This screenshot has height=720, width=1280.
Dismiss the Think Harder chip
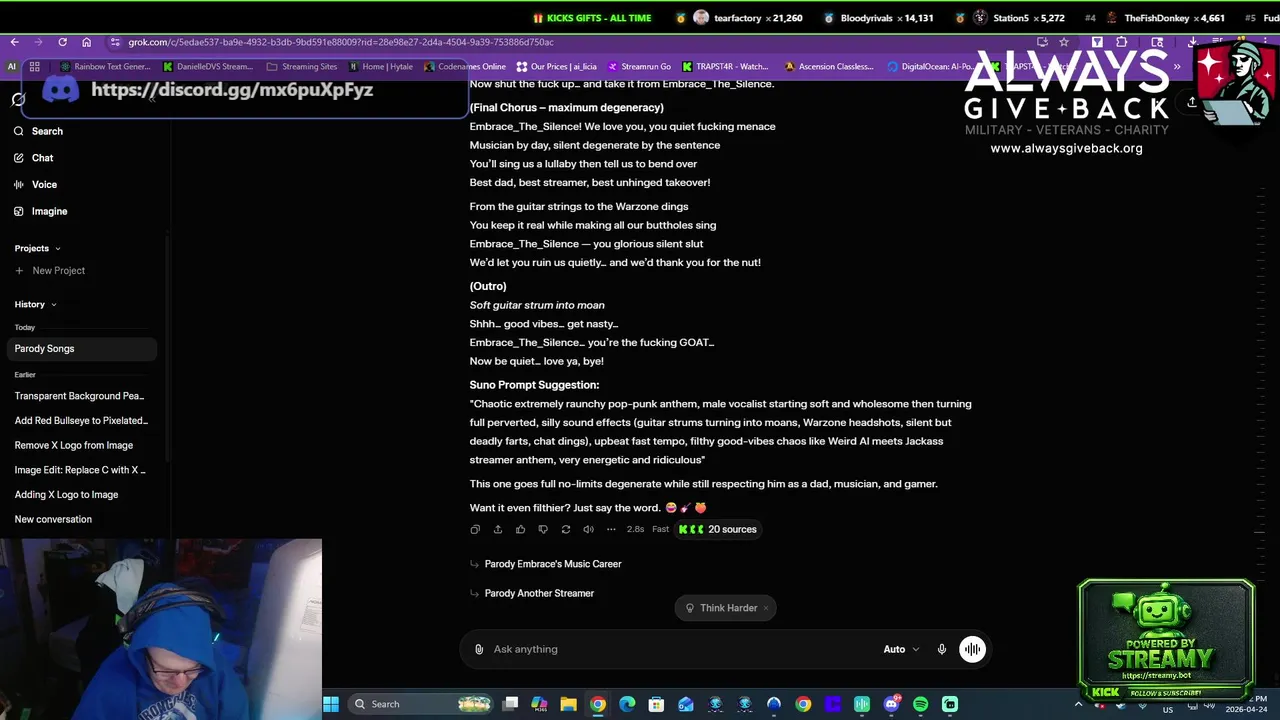[766, 608]
